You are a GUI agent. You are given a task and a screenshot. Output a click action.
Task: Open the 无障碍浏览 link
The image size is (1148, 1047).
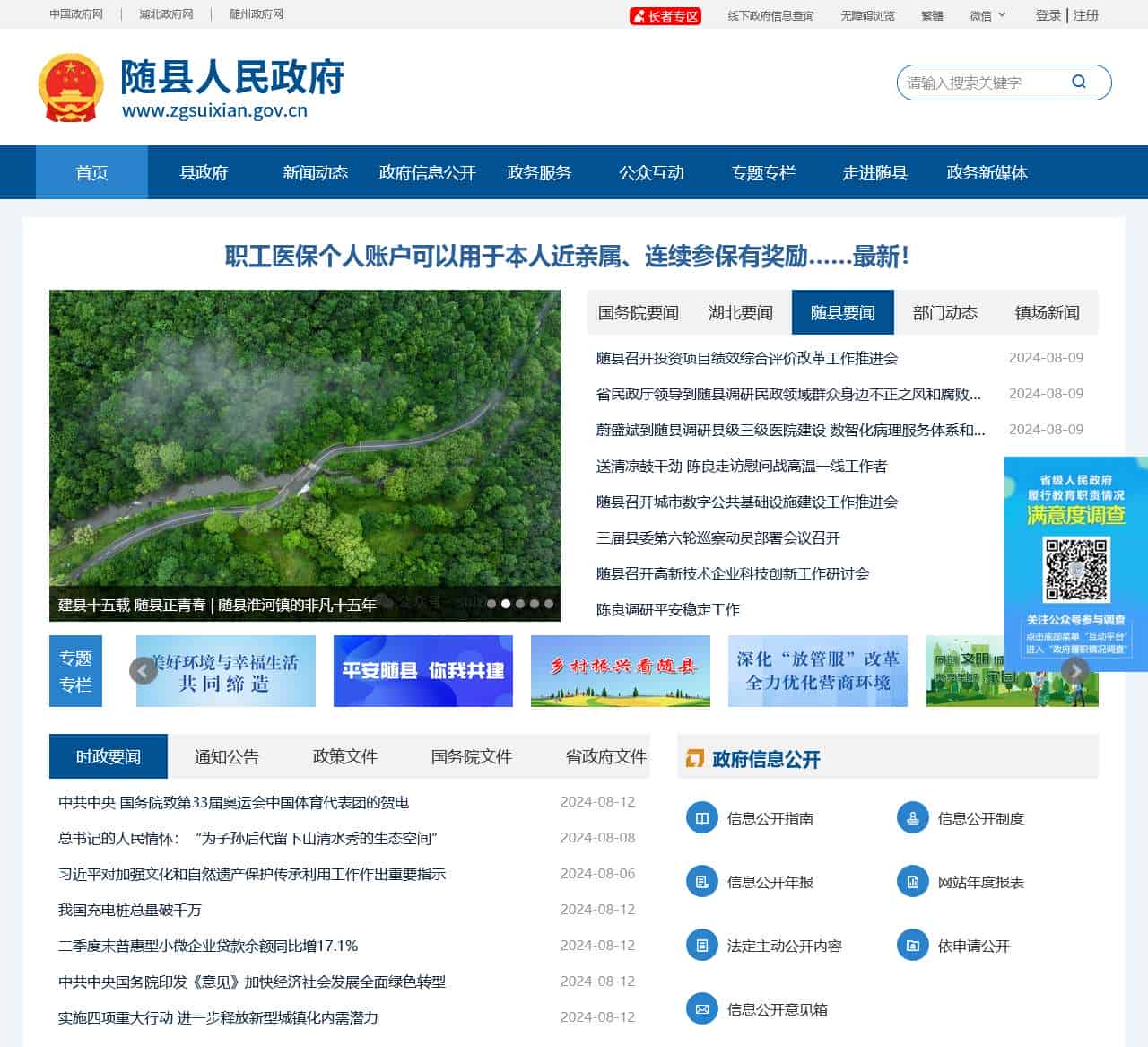point(867,15)
